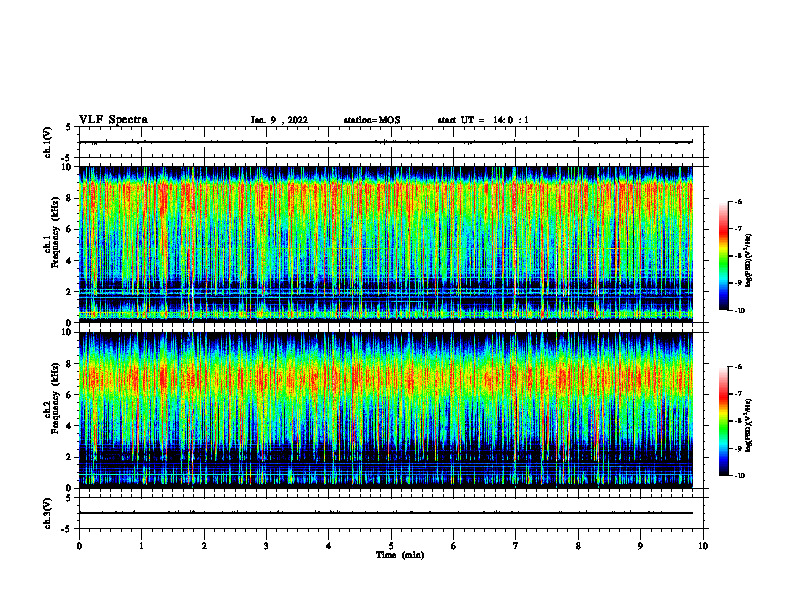Click time axis tick label "6"
The image size is (792, 612).
click(454, 546)
